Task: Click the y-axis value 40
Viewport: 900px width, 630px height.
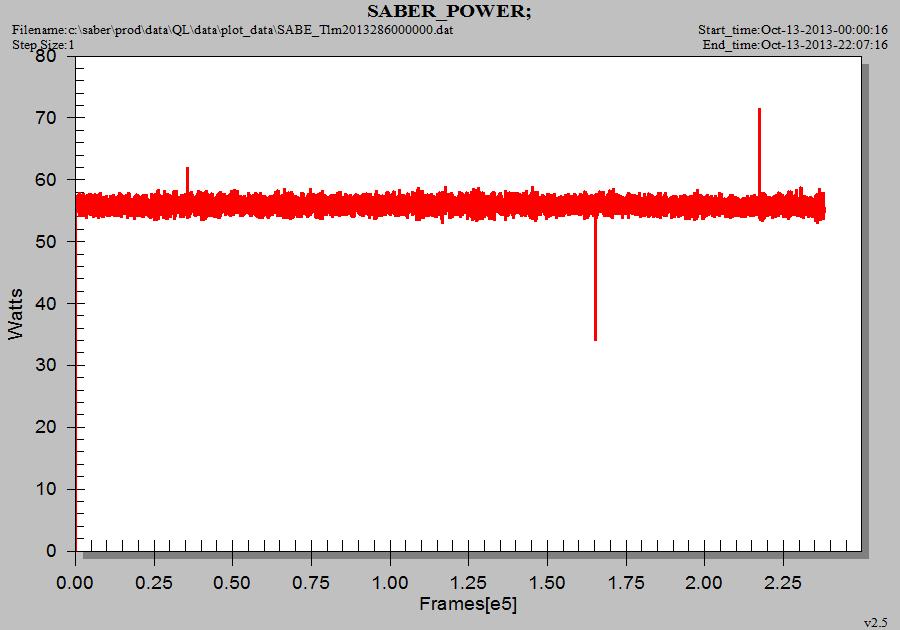Action: coord(45,304)
